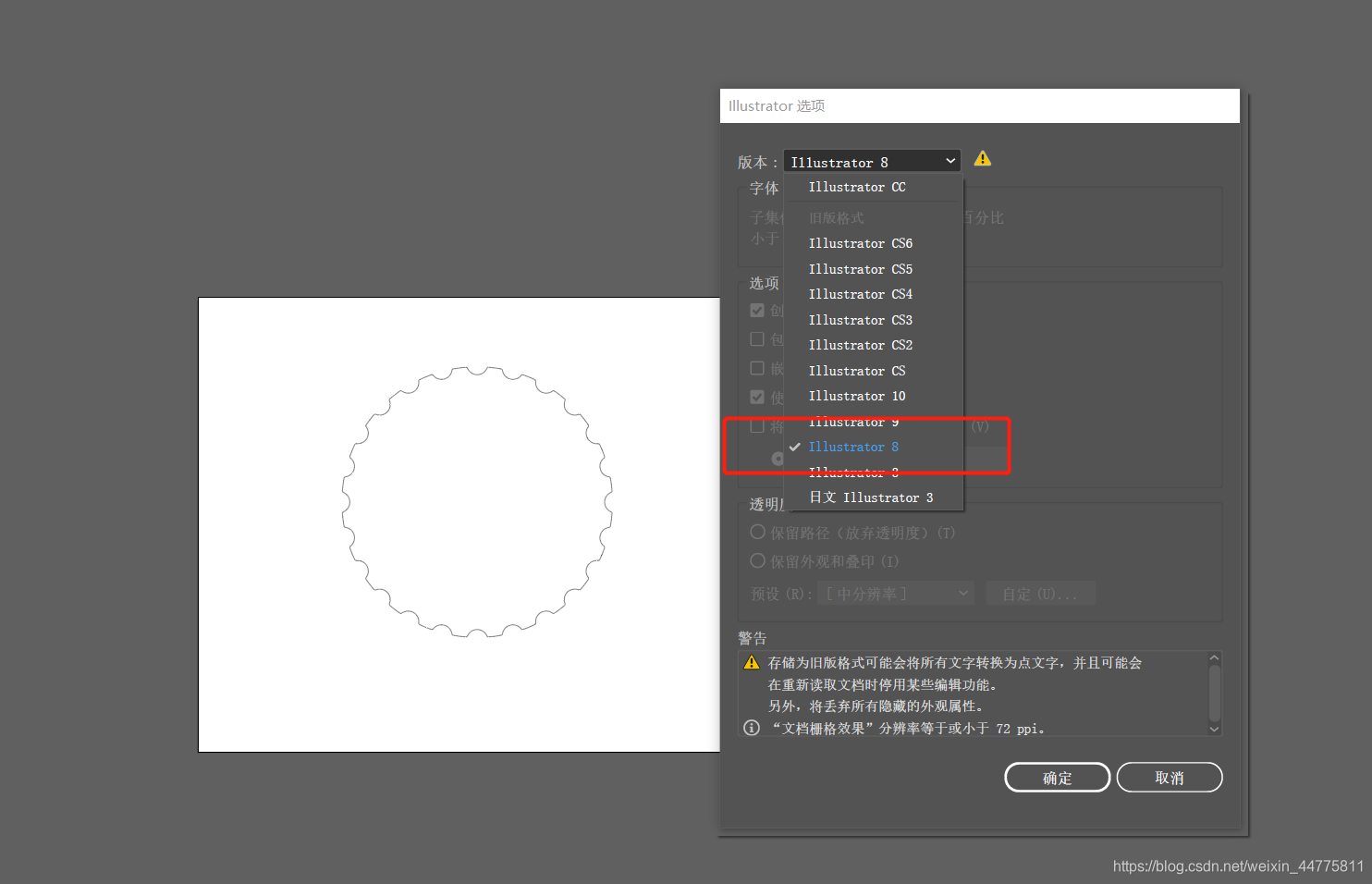Image resolution: width=1372 pixels, height=884 pixels.
Task: Open the 预设 中分辨率 dropdown
Action: [x=896, y=594]
